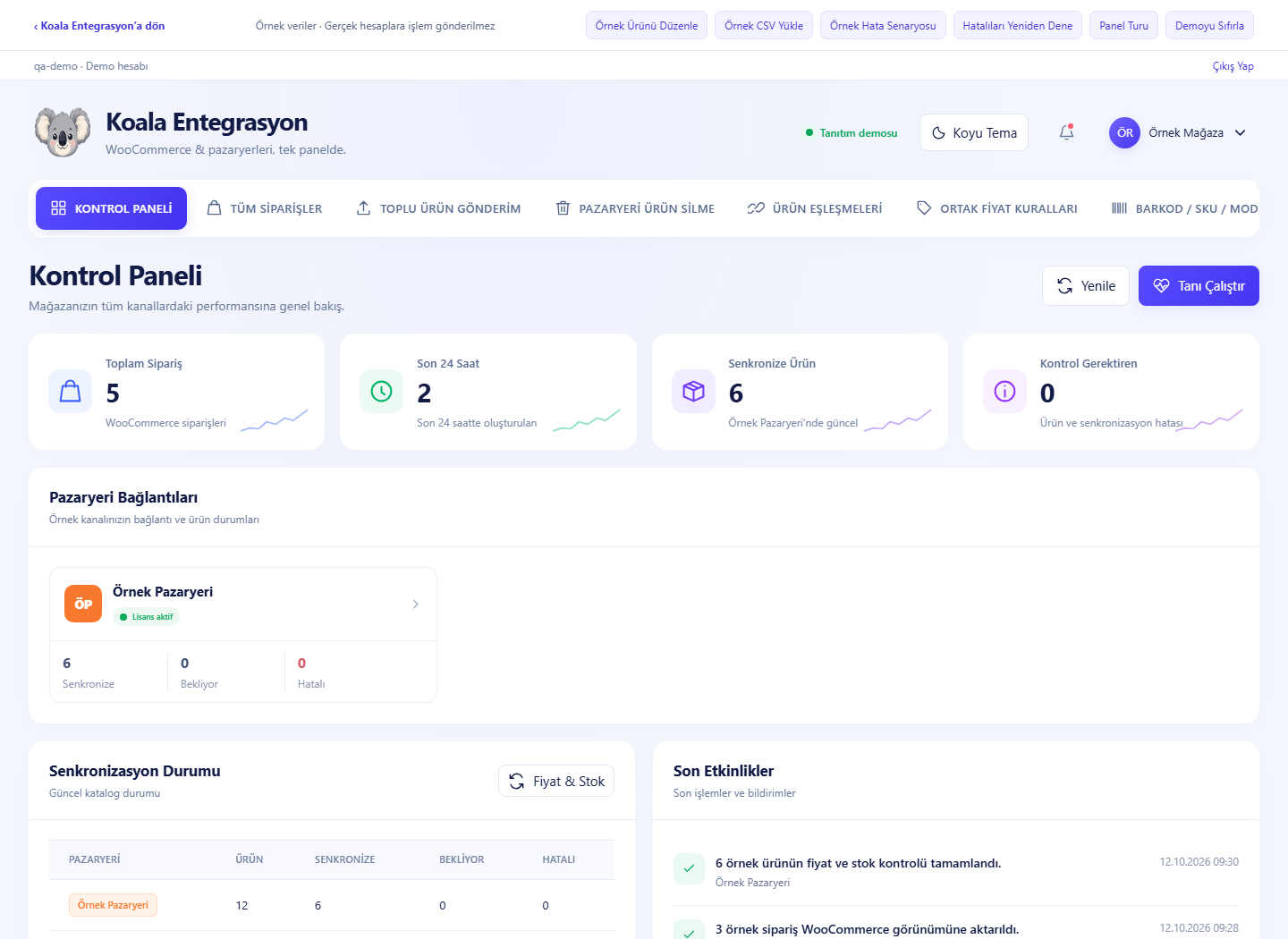1288x939 pixels.
Task: Click the Lisans aktif status badge
Action: (147, 616)
